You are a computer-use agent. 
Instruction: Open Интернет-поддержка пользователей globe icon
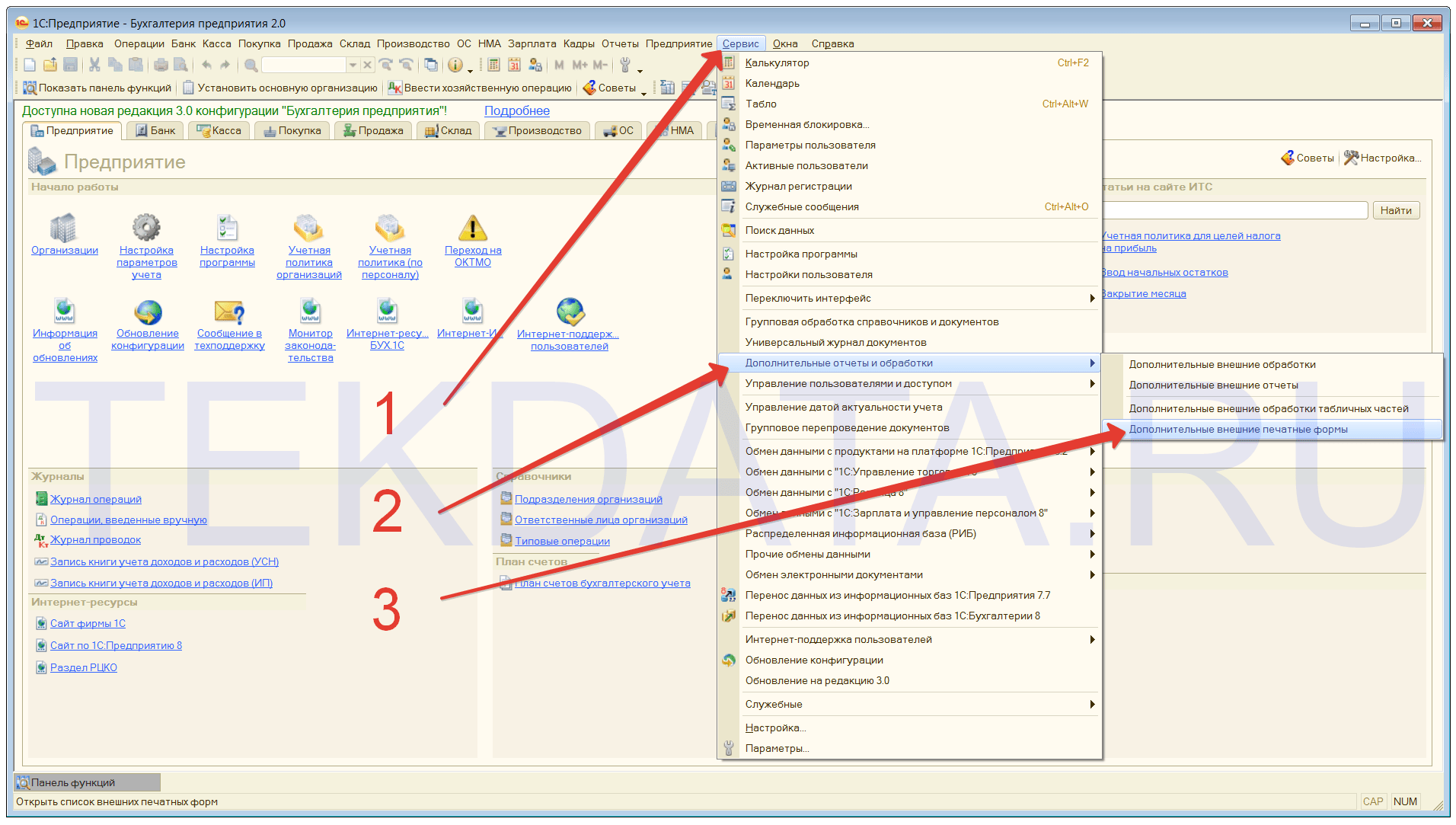coord(570,311)
